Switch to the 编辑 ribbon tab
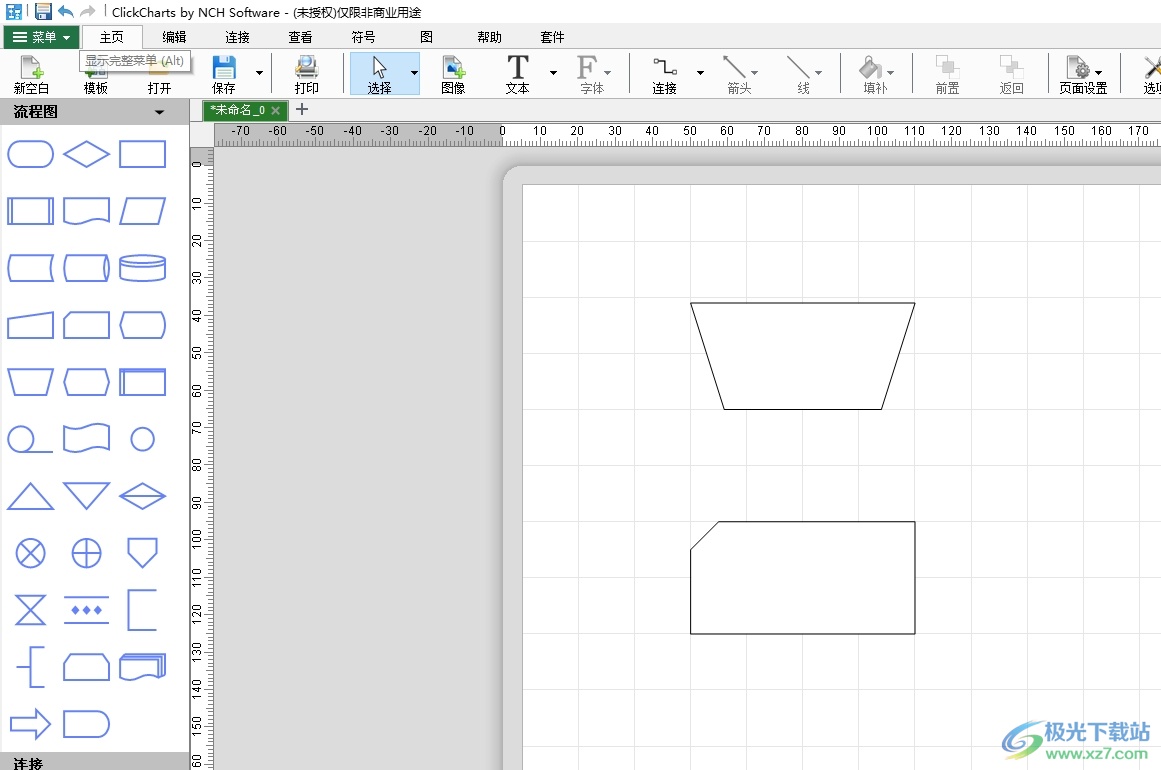Viewport: 1161px width, 770px height. coord(175,37)
